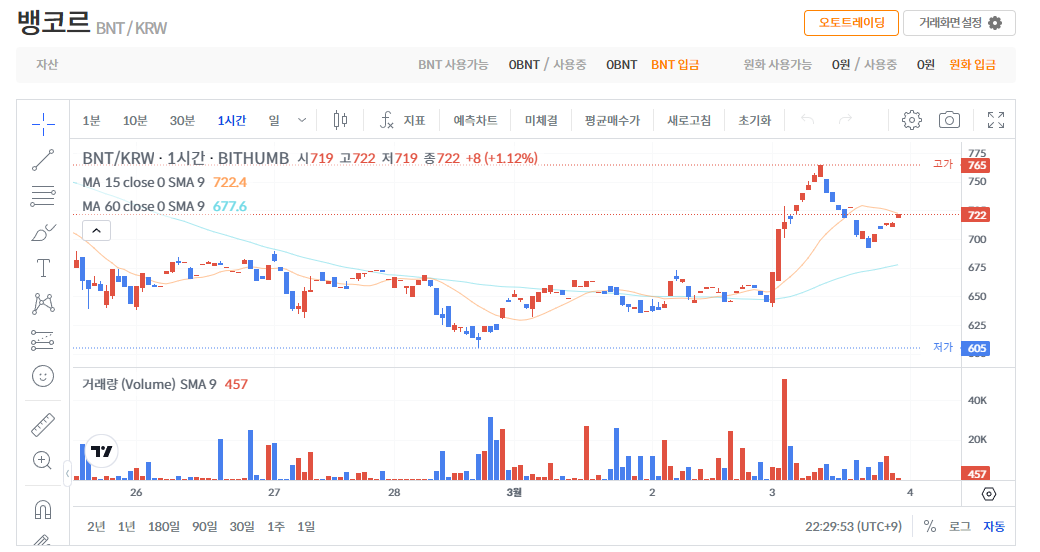Select the brush drawing tool
Image resolution: width=1040 pixels, height=552 pixels.
(43, 232)
